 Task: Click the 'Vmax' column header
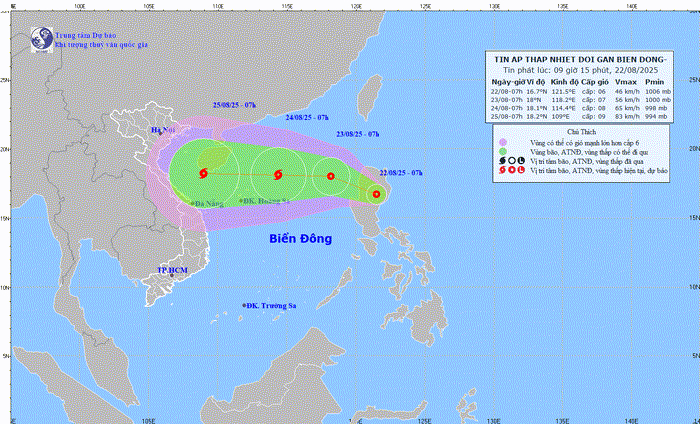coord(626,82)
